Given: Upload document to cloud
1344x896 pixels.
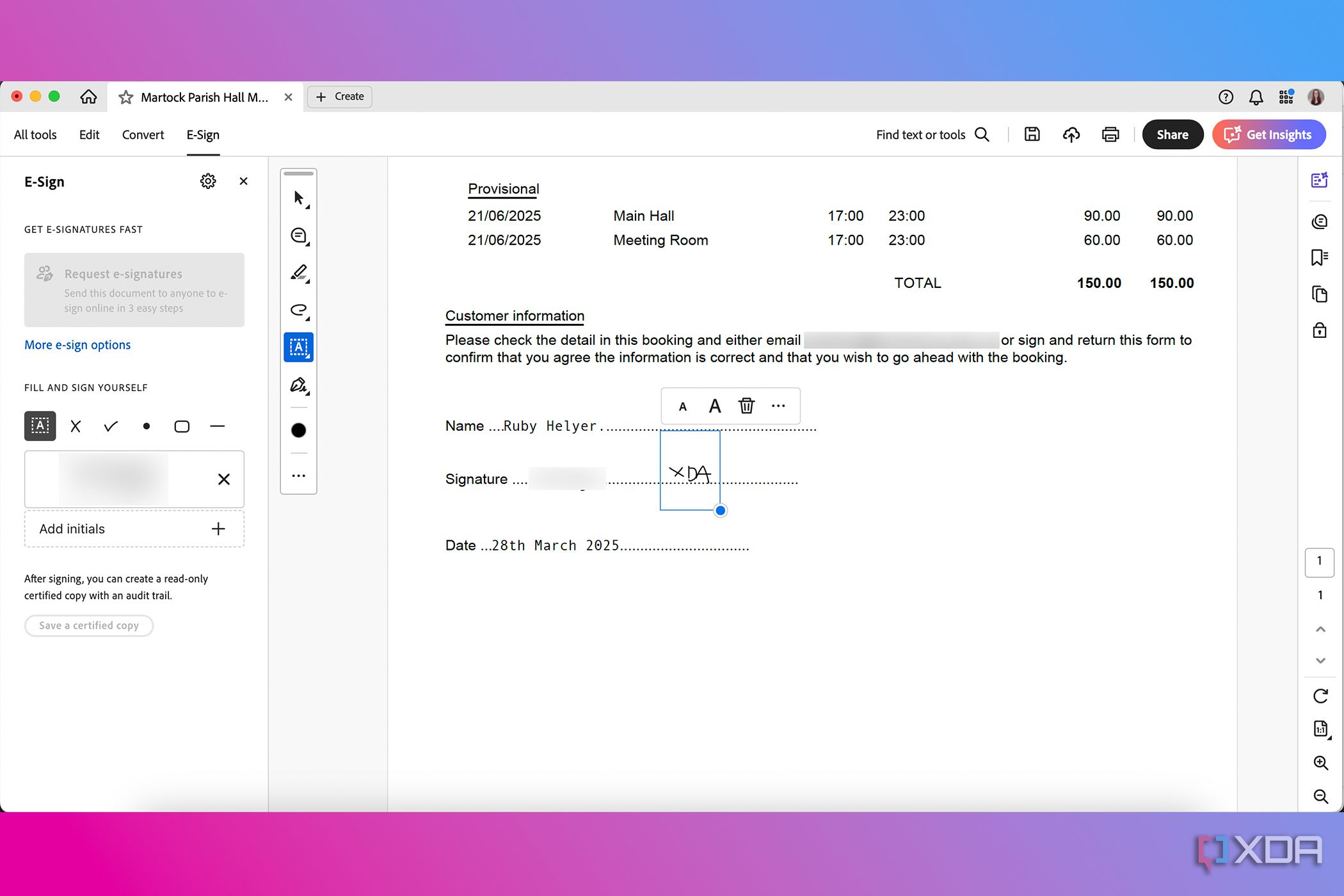Looking at the screenshot, I should click(1071, 134).
